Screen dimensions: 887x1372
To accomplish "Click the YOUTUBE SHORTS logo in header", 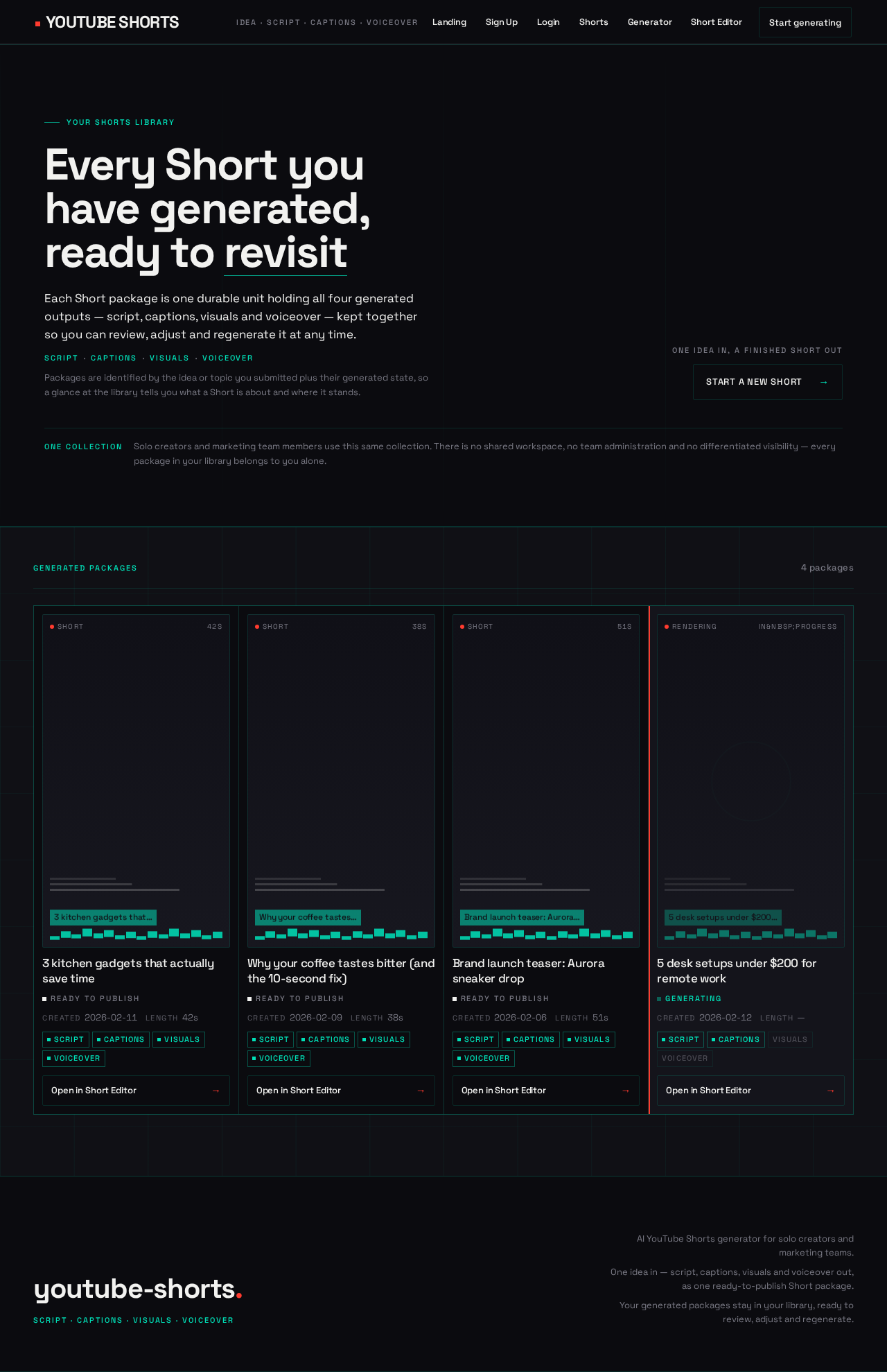I will [107, 22].
